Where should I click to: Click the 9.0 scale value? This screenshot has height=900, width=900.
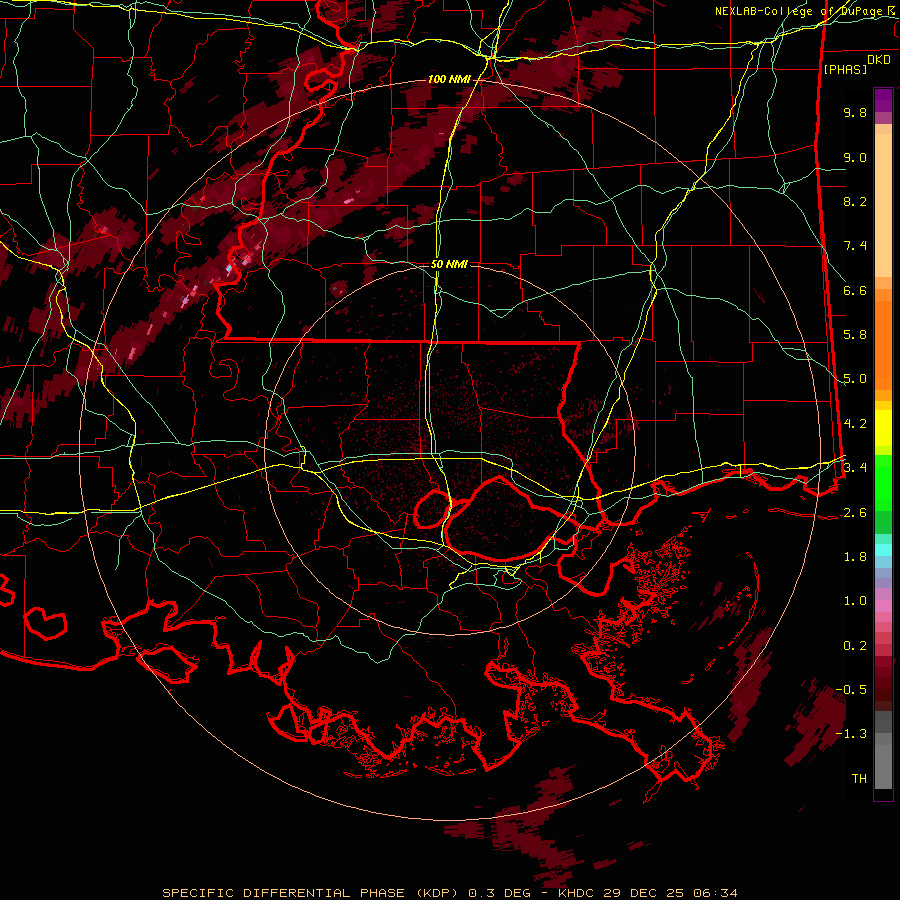pyautogui.click(x=855, y=157)
